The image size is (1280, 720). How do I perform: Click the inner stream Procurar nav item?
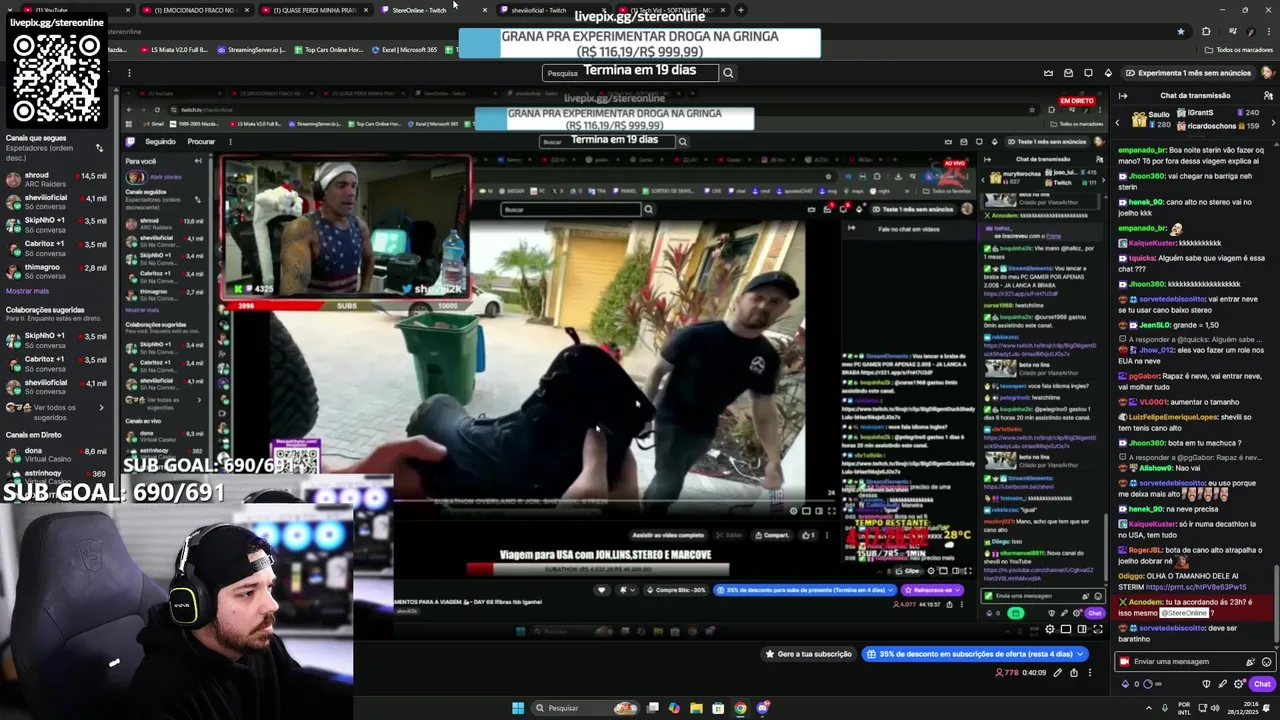coord(201,142)
